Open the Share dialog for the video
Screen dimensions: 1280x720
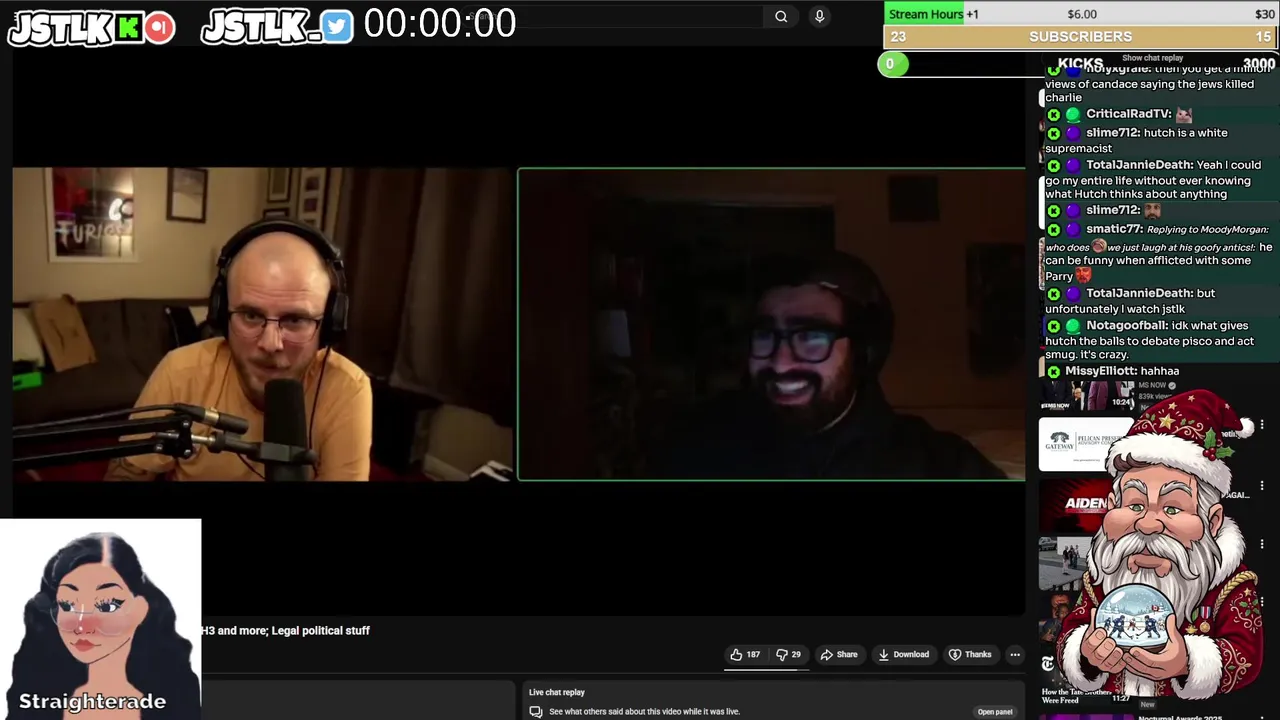pyautogui.click(x=839, y=655)
